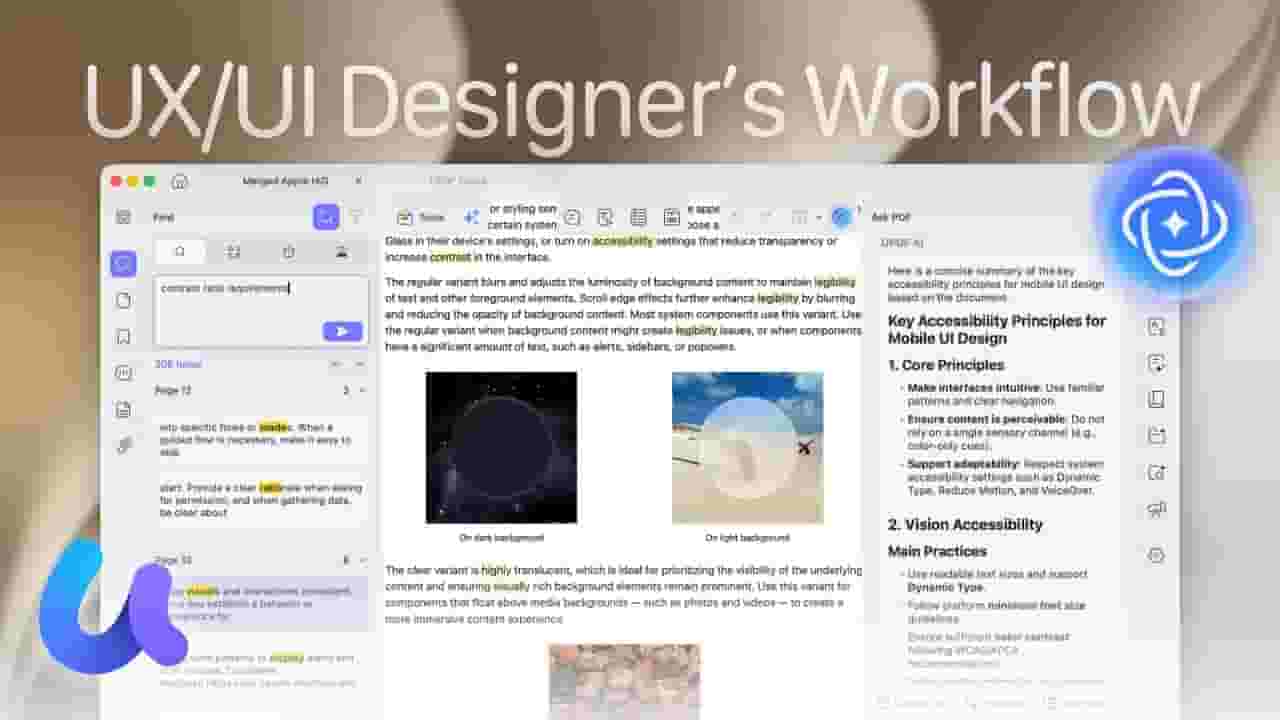Click the '2. Vision Accessibility' heading

(965, 524)
